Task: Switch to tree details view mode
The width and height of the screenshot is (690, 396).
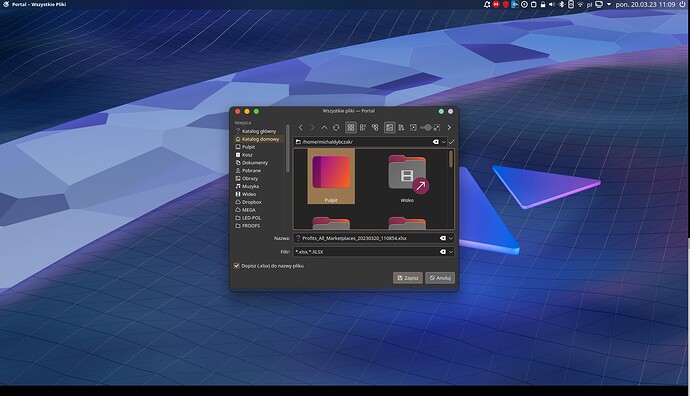Action: pos(375,128)
